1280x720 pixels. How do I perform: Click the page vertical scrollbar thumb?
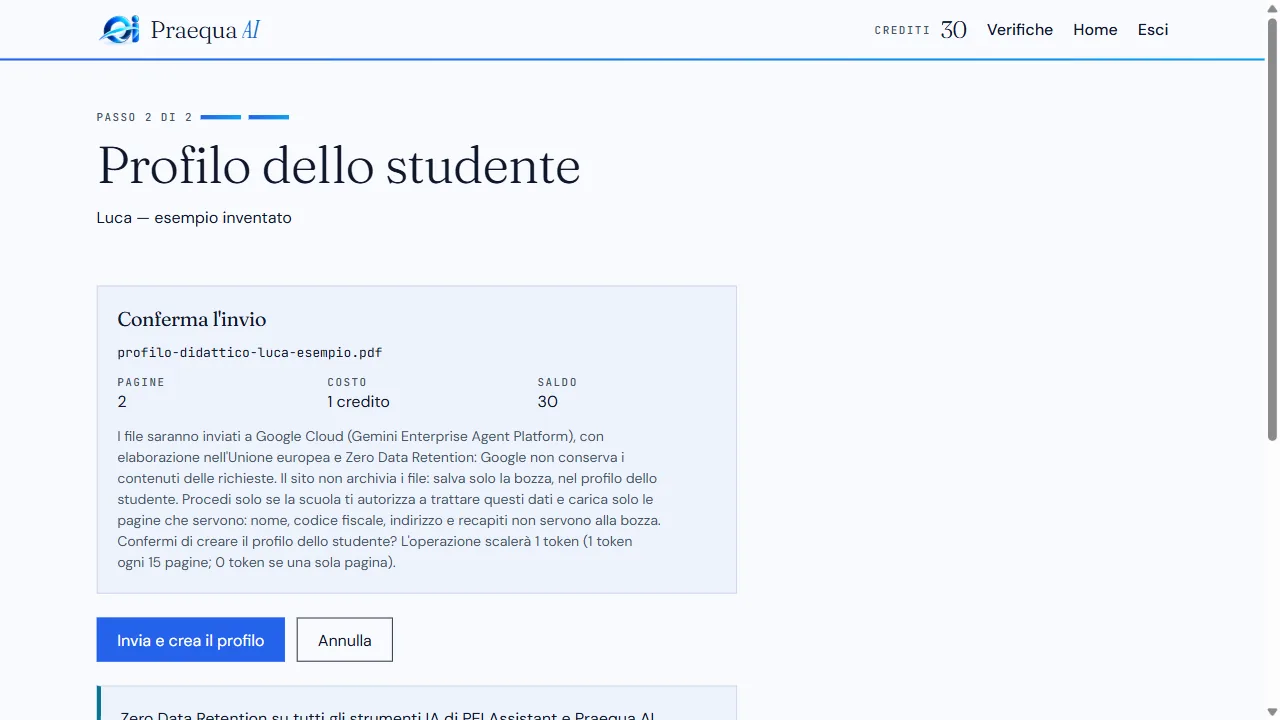coord(1272,228)
